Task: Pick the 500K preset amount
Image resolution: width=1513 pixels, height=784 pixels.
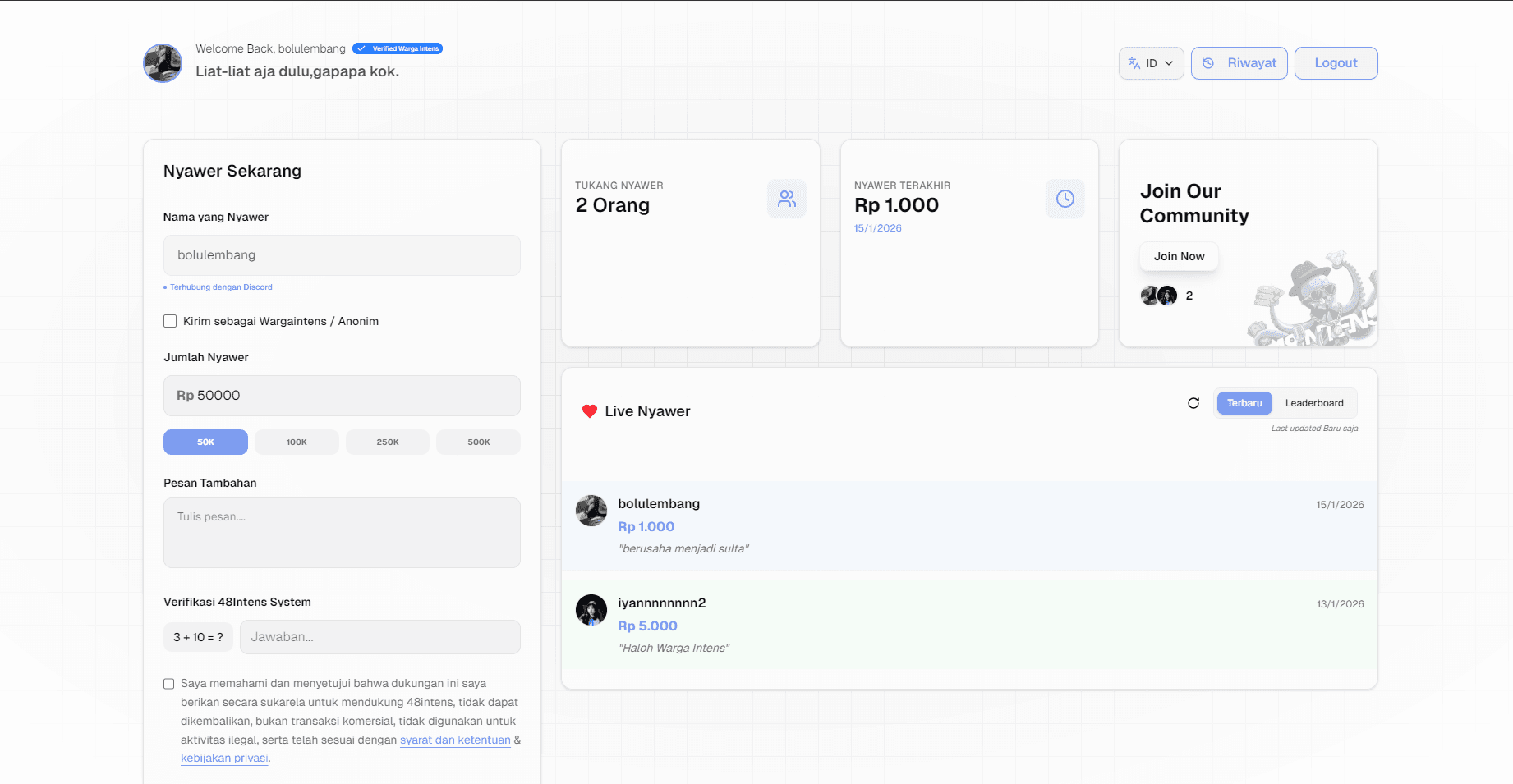Action: 478,442
